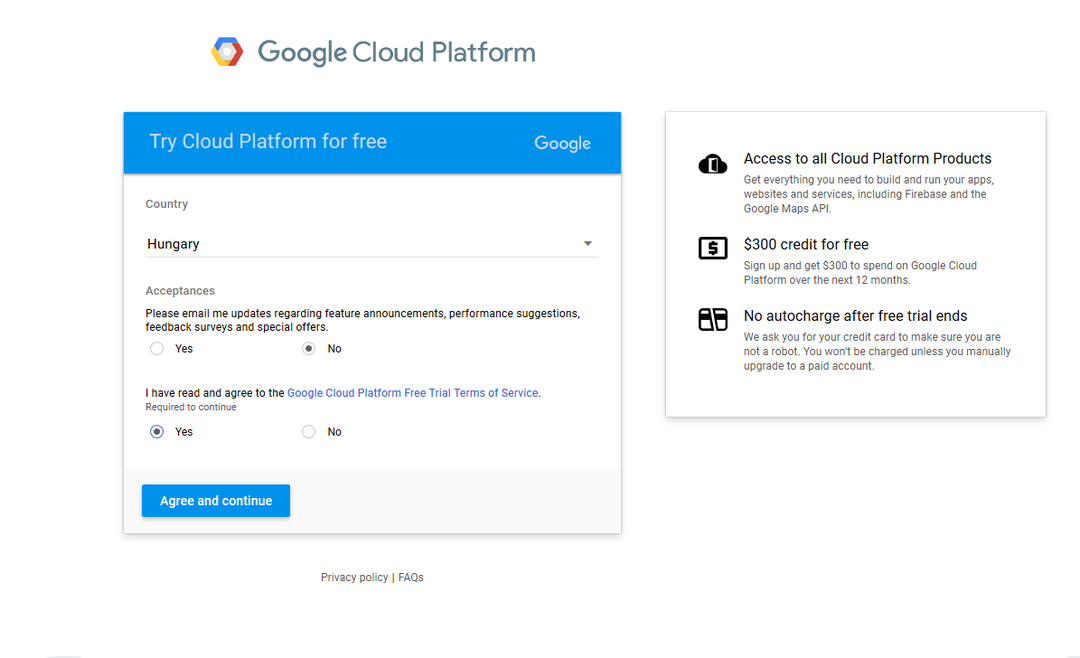Click the 'Try Cloud Platform for free' heading
This screenshot has height=658, width=1080.
(x=268, y=141)
